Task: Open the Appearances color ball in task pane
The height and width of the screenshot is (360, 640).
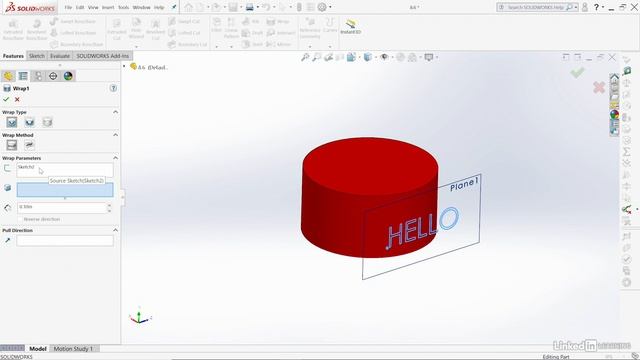Action: pos(614,115)
